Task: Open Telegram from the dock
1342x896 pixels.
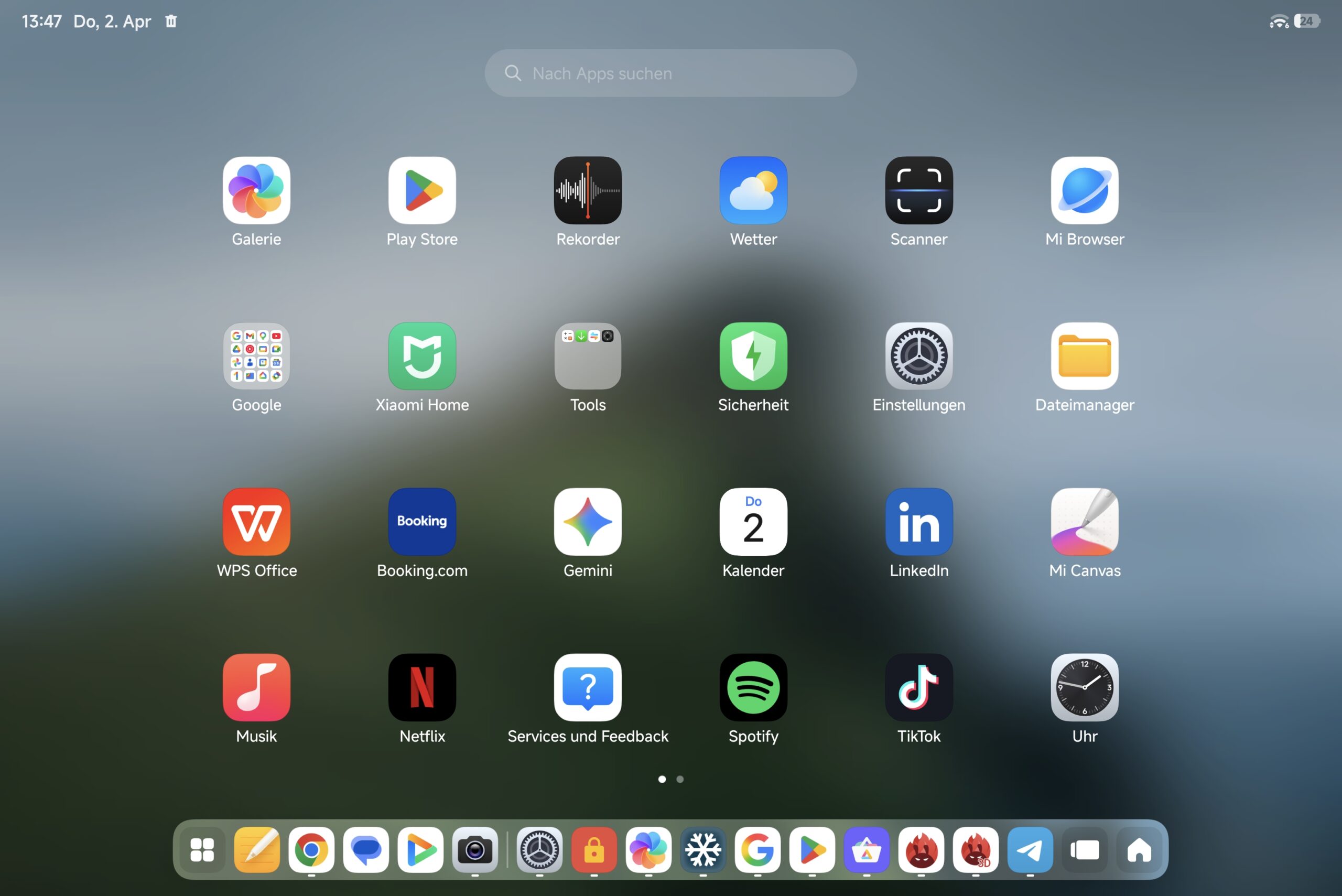Action: pos(1030,850)
